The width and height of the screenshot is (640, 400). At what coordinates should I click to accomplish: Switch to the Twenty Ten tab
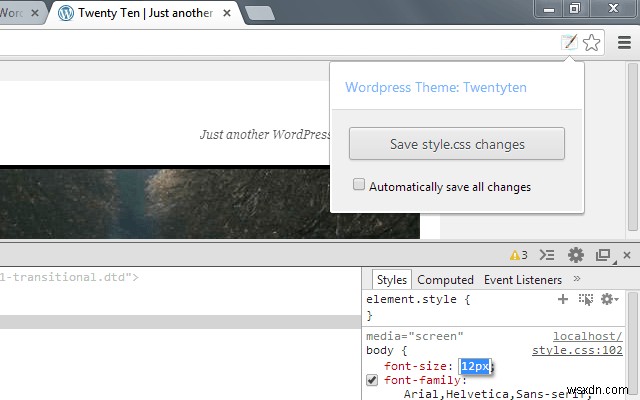(x=145, y=13)
